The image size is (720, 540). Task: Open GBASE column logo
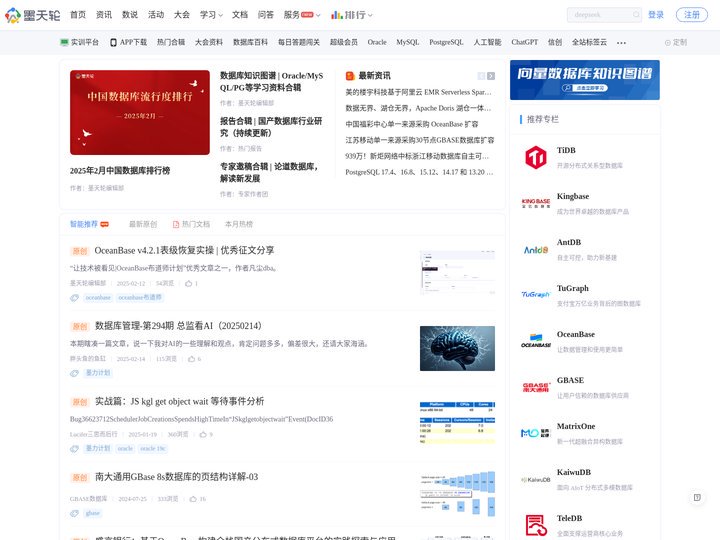[535, 387]
